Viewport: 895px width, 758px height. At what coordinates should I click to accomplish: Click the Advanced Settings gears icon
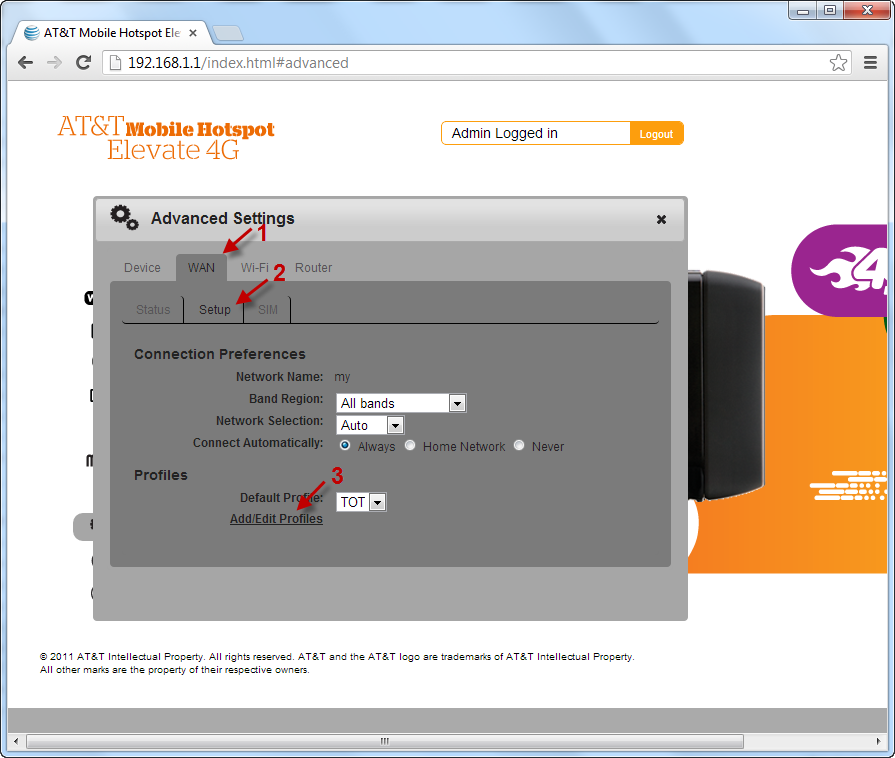pyautogui.click(x=124, y=217)
